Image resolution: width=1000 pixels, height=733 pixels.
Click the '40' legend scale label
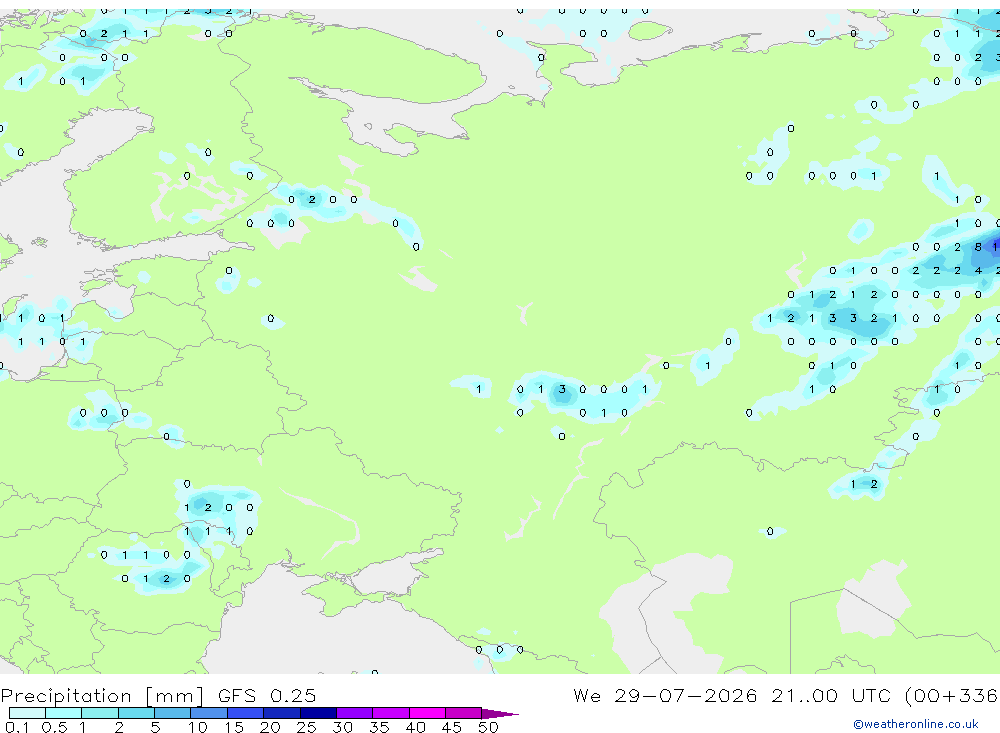point(415,727)
